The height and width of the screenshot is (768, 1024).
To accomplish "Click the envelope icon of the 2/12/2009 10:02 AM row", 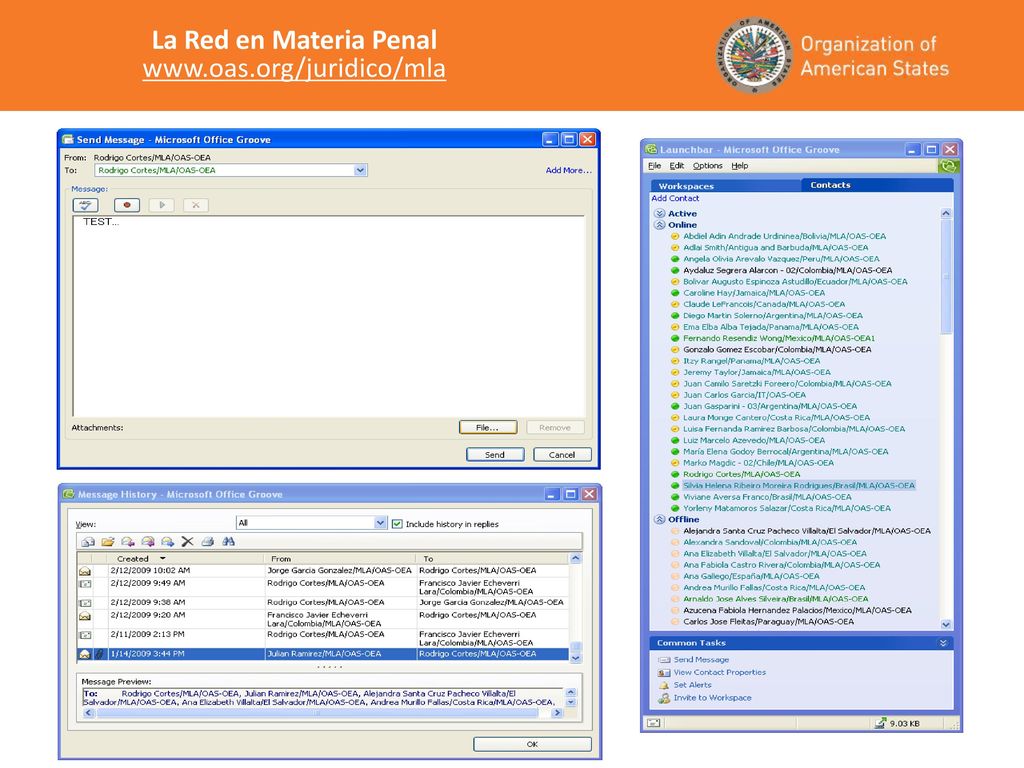I will click(85, 571).
